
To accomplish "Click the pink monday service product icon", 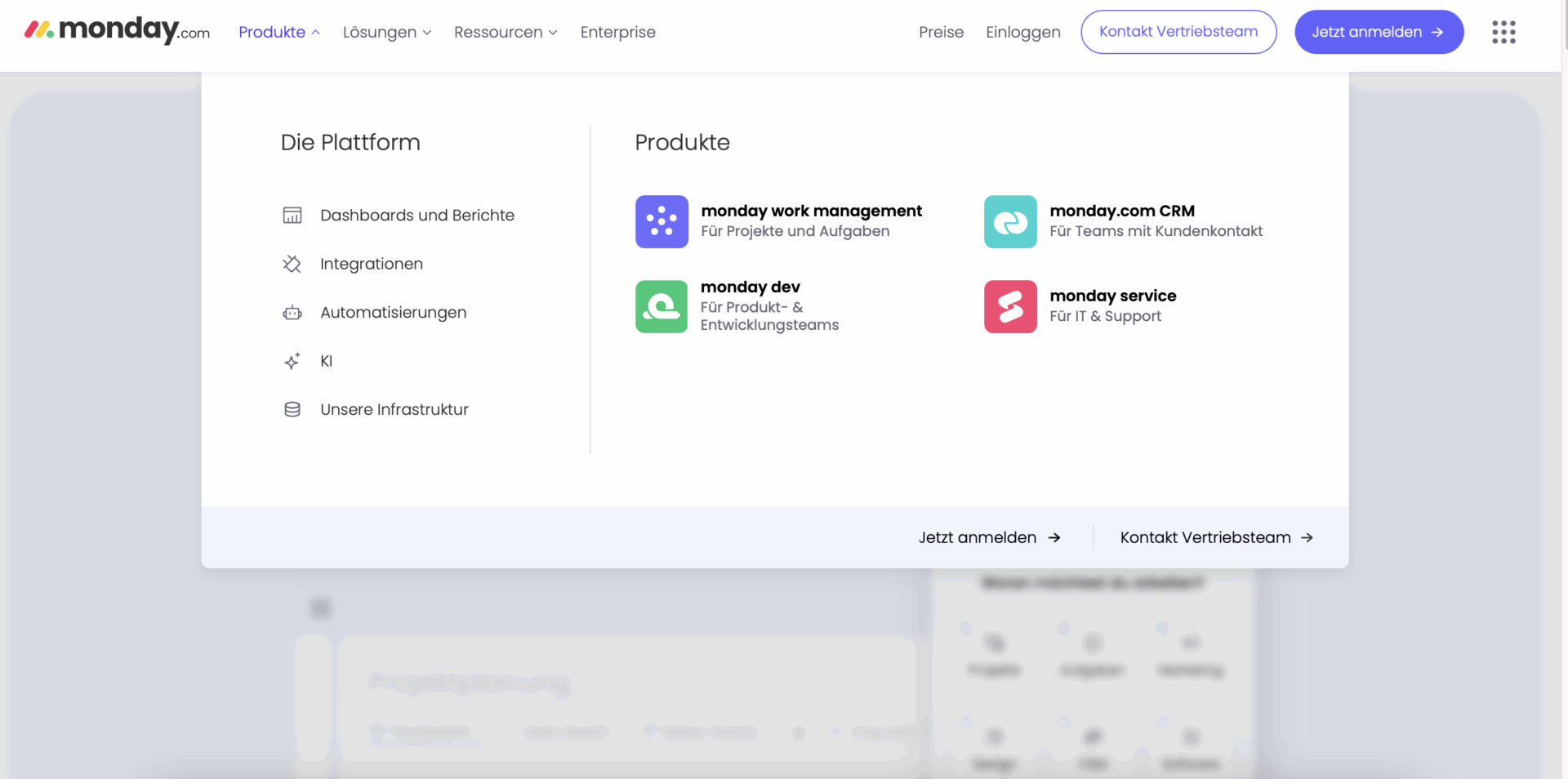I will (1010, 306).
